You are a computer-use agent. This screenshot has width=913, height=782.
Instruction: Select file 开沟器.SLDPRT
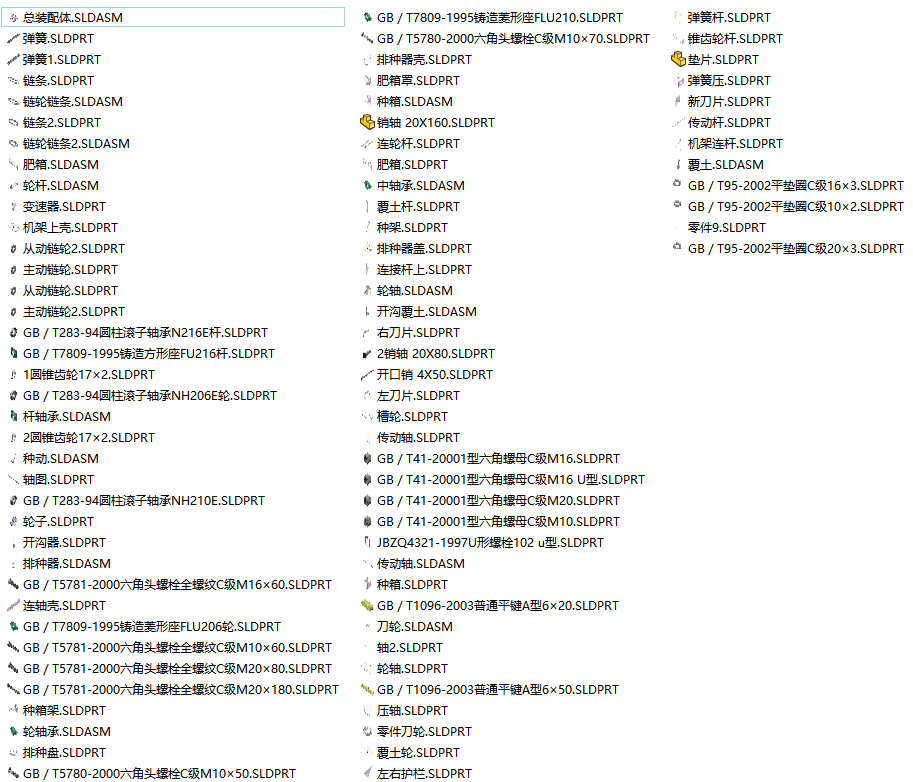[64, 543]
